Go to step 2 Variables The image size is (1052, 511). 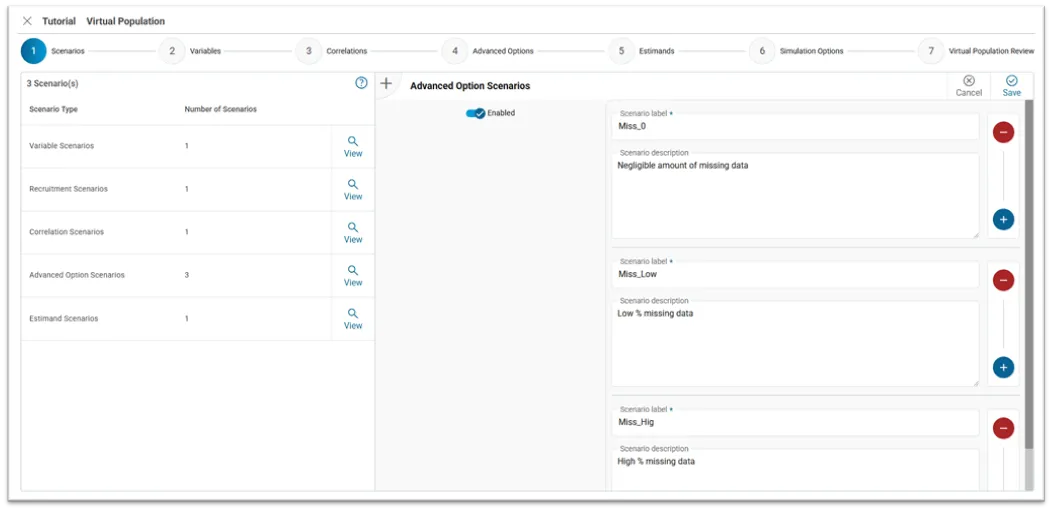pyautogui.click(x=172, y=51)
